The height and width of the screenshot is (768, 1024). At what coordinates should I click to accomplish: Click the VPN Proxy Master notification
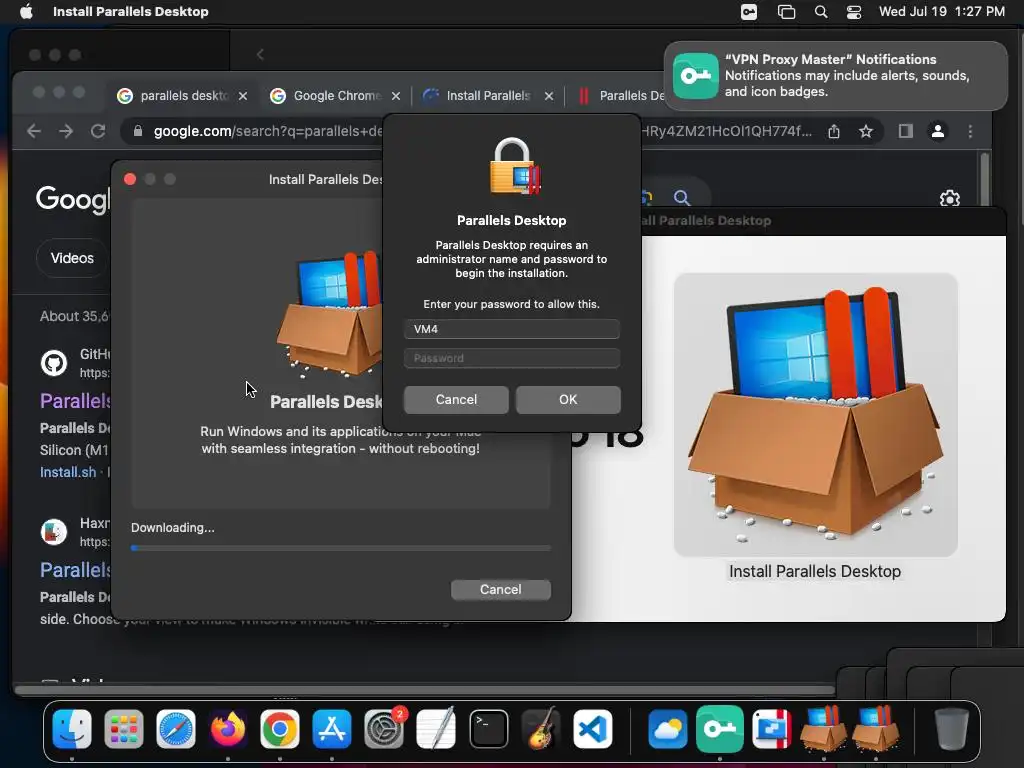tap(836, 76)
